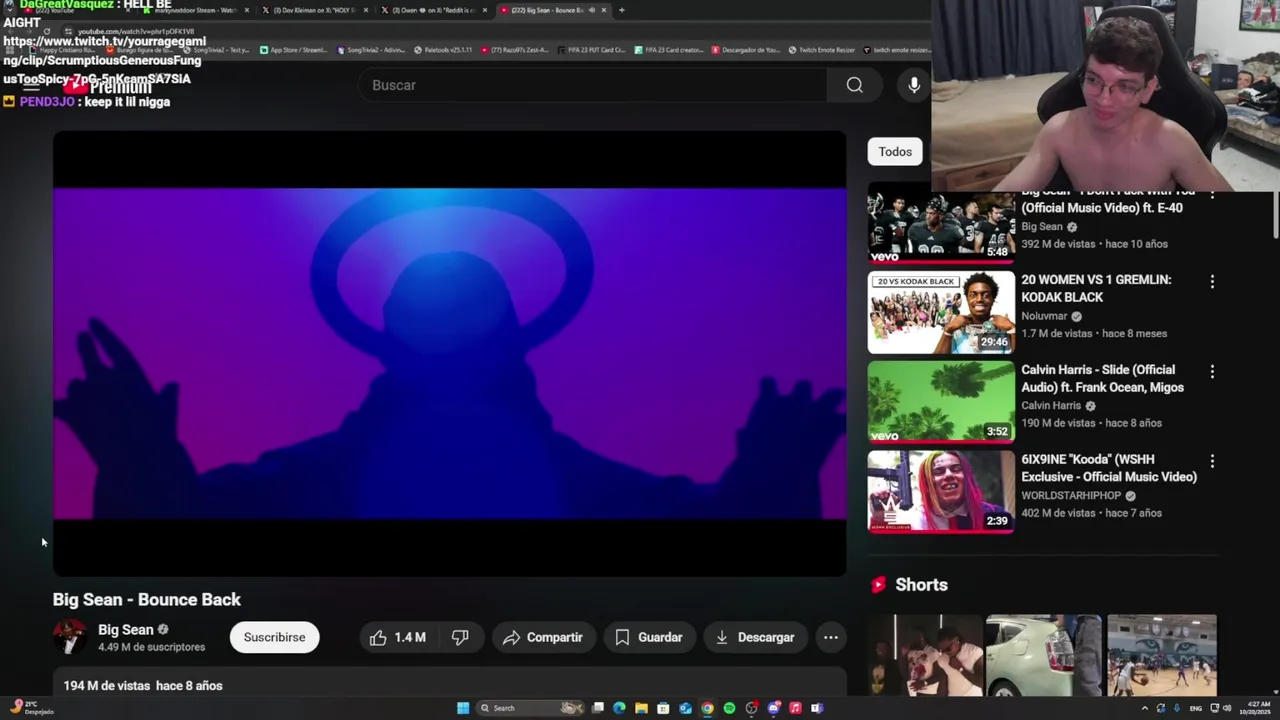The height and width of the screenshot is (720, 1280).
Task: Open more actions three-dot menu
Action: coord(830,637)
